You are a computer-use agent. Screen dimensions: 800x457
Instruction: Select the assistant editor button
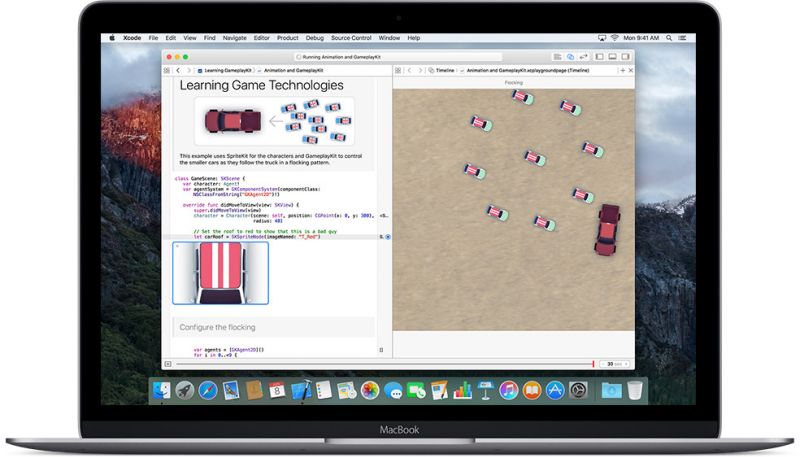570,57
